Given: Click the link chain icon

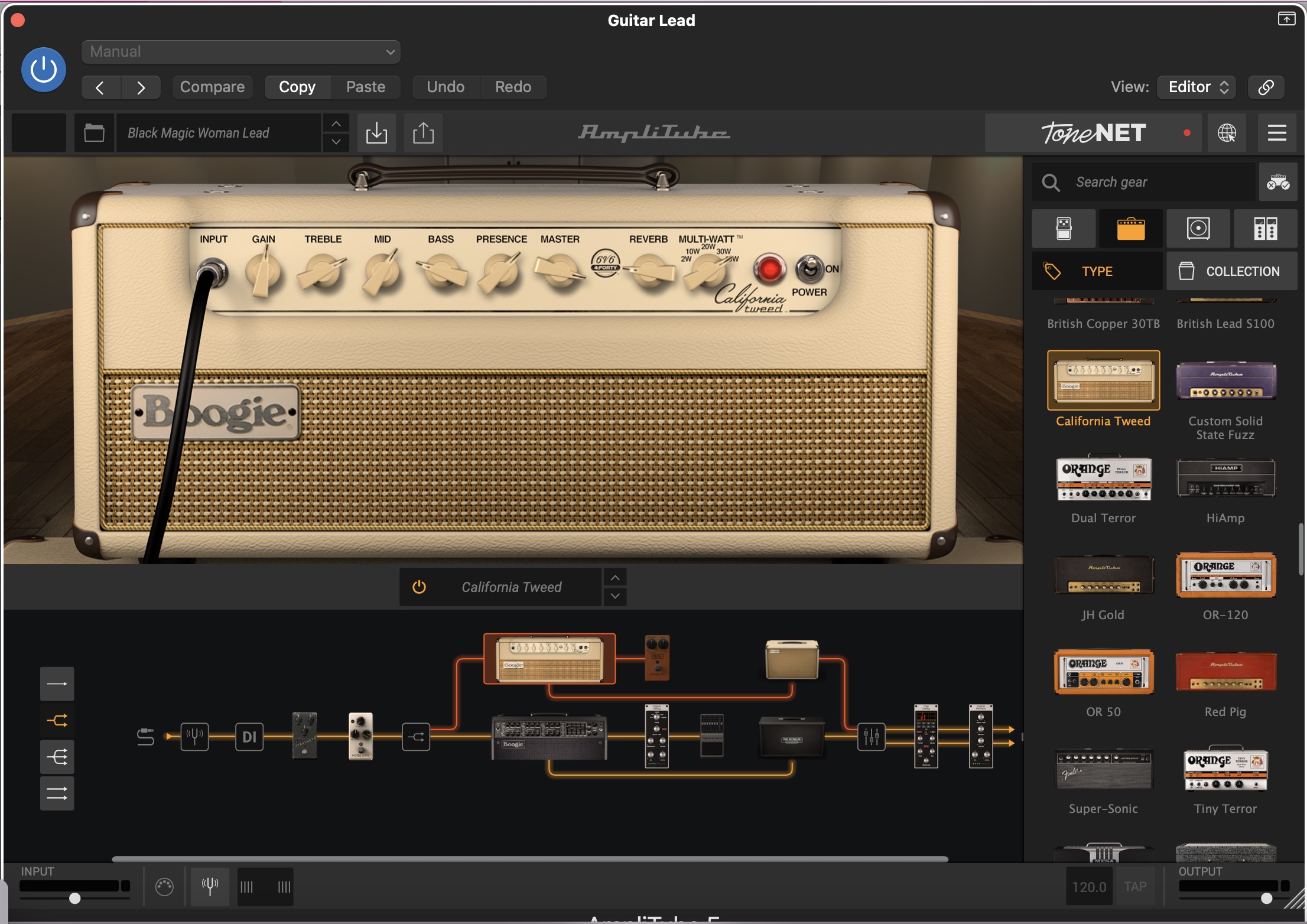Looking at the screenshot, I should pos(1266,87).
